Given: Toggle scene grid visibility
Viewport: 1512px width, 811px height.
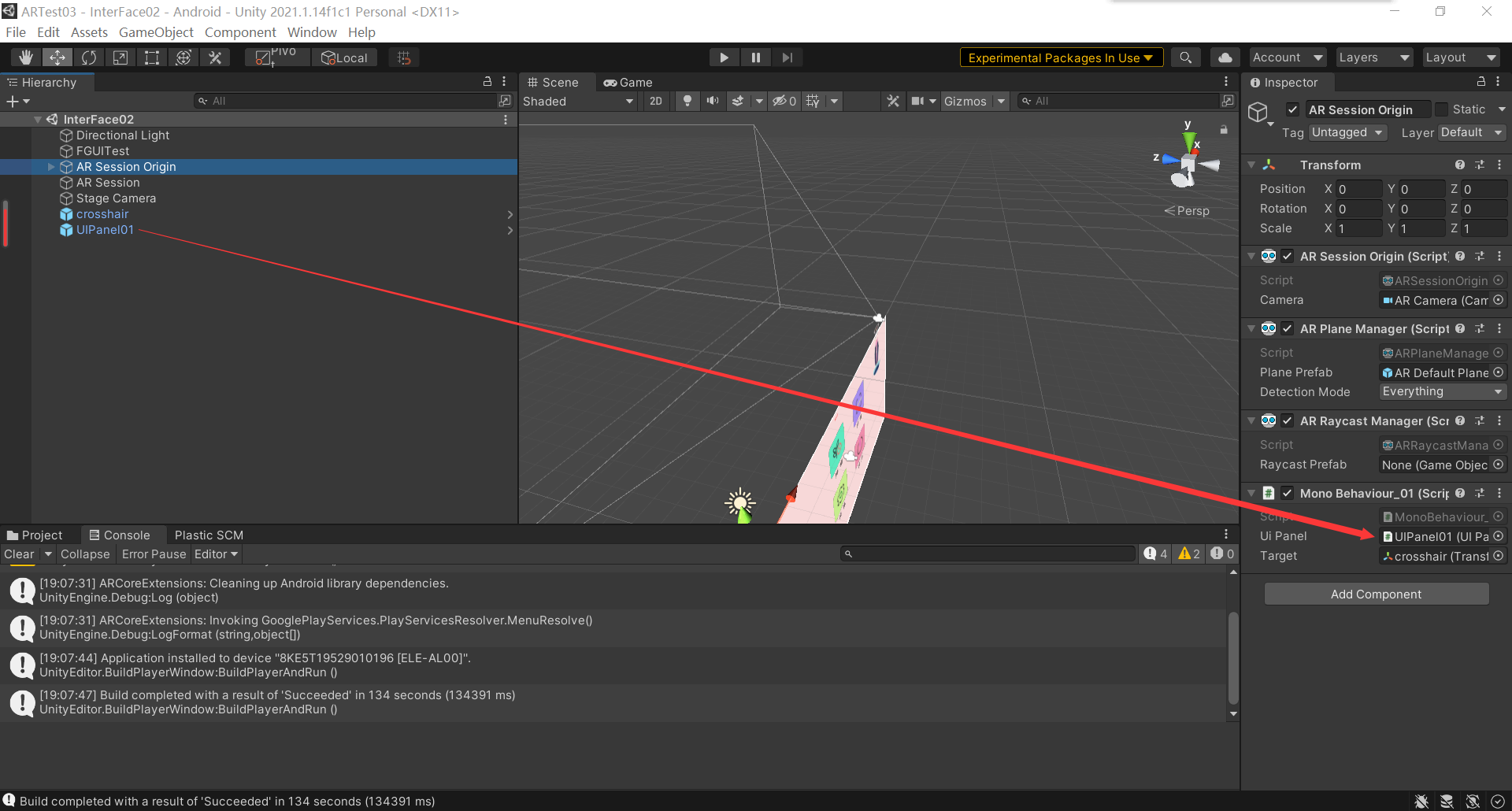Looking at the screenshot, I should click(x=813, y=101).
